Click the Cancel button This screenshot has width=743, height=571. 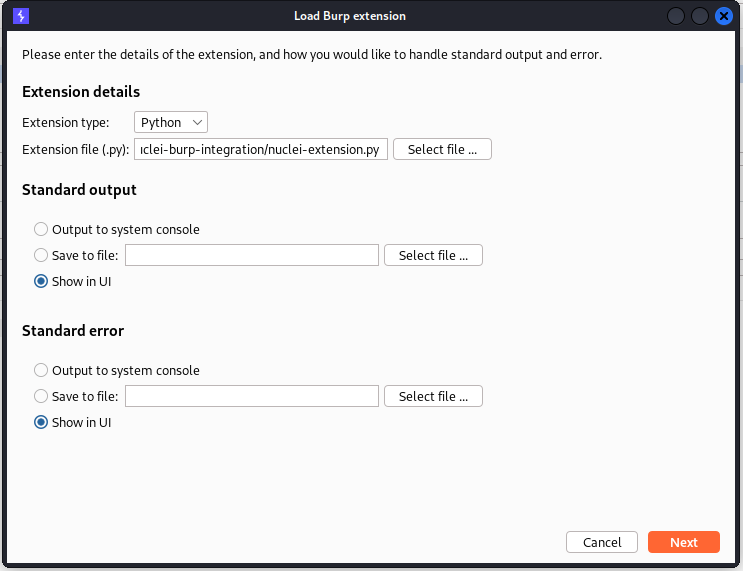(602, 542)
